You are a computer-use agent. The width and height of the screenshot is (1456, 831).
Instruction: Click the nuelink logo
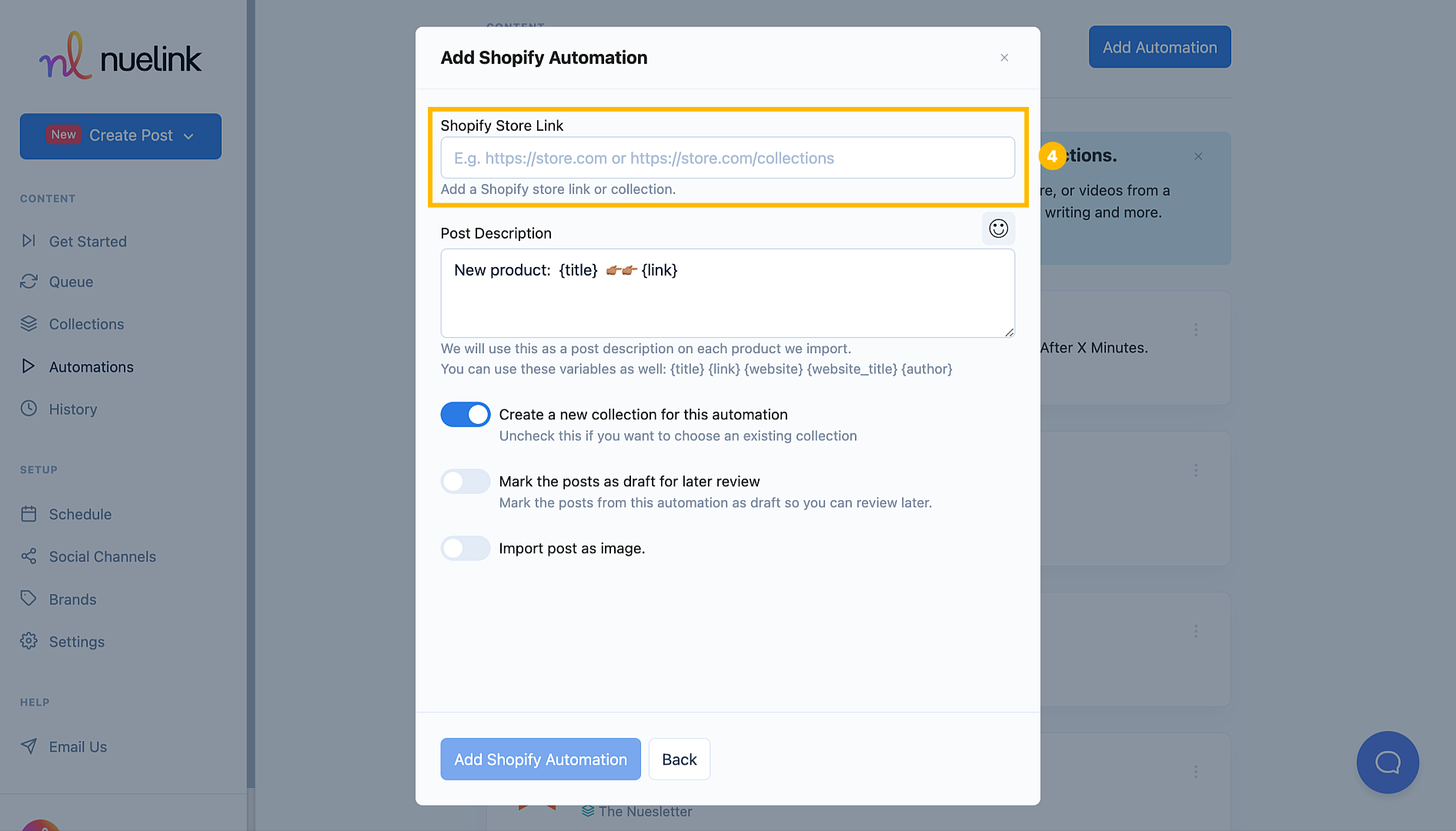coord(120,56)
